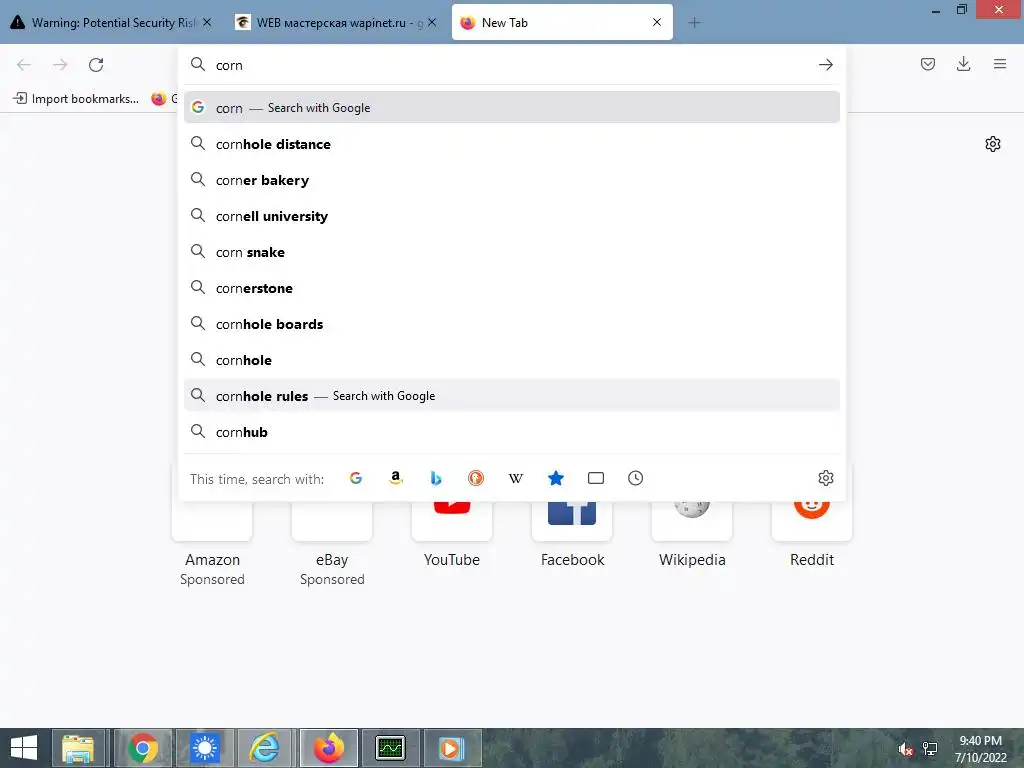The height and width of the screenshot is (768, 1024).
Task: Switch to WEB мастерская wapinet.ru tab
Action: pos(336,22)
